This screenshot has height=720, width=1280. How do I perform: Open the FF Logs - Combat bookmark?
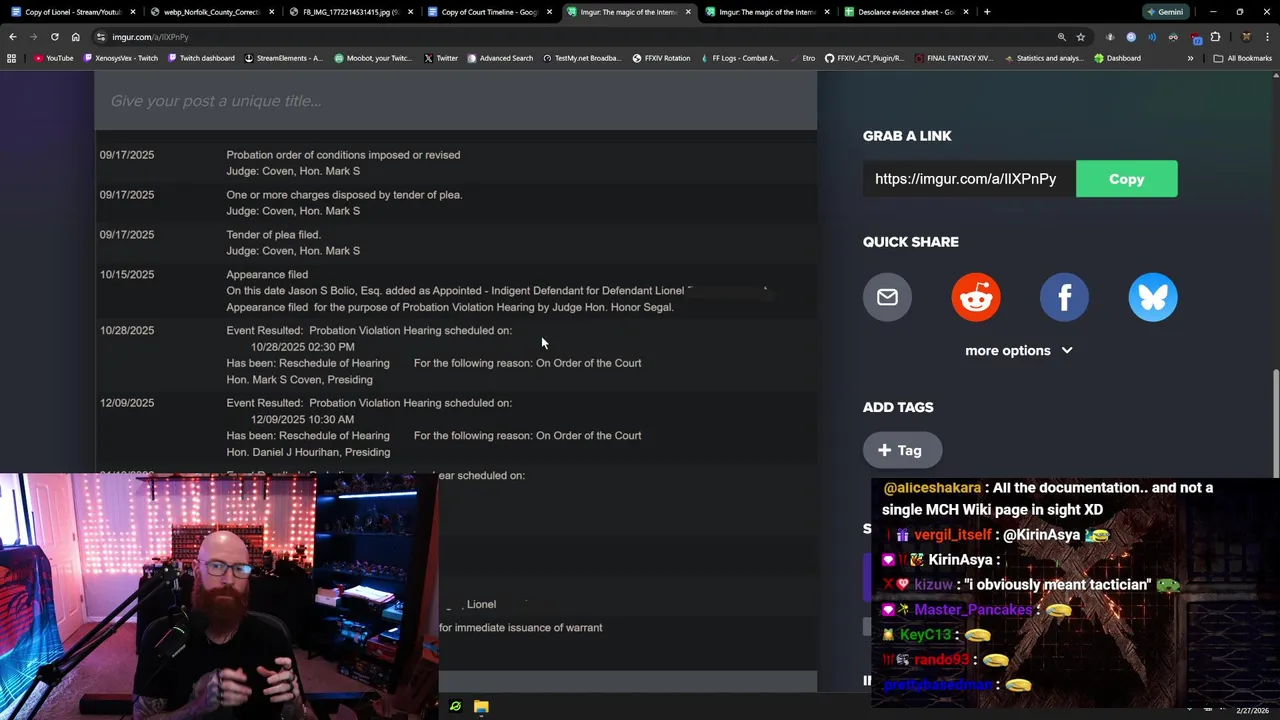pos(739,58)
